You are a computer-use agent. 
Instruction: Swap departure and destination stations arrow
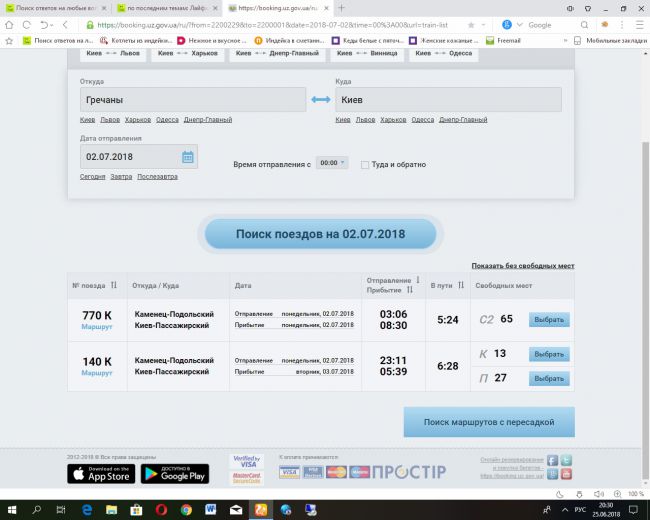click(x=320, y=99)
